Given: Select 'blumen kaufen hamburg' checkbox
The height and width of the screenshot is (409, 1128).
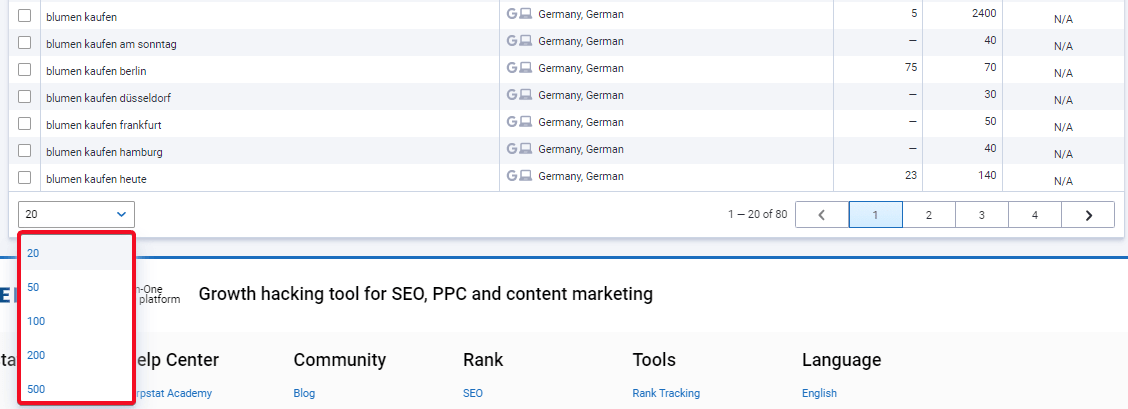Looking at the screenshot, I should (24, 150).
